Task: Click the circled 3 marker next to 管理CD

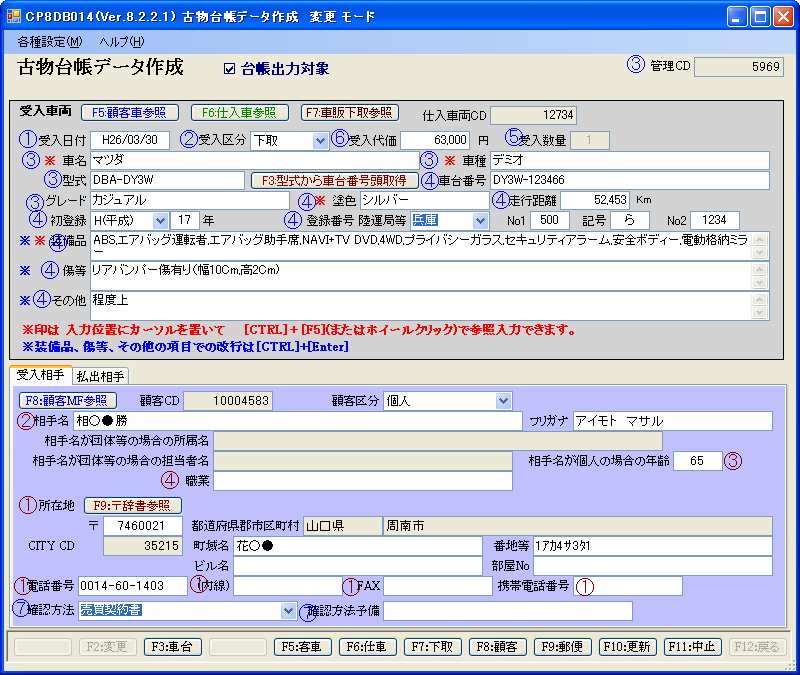Action: tap(635, 66)
